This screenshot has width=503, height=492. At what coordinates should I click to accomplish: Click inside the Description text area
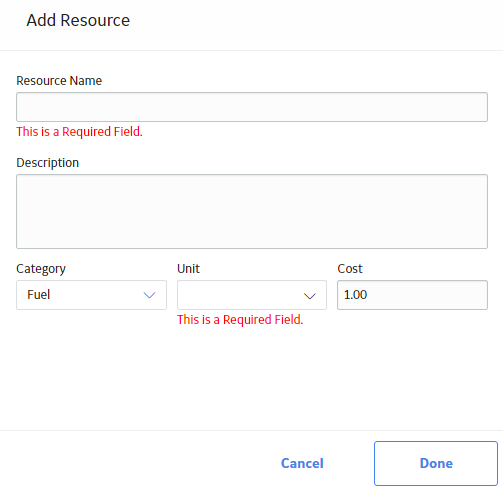pos(252,211)
